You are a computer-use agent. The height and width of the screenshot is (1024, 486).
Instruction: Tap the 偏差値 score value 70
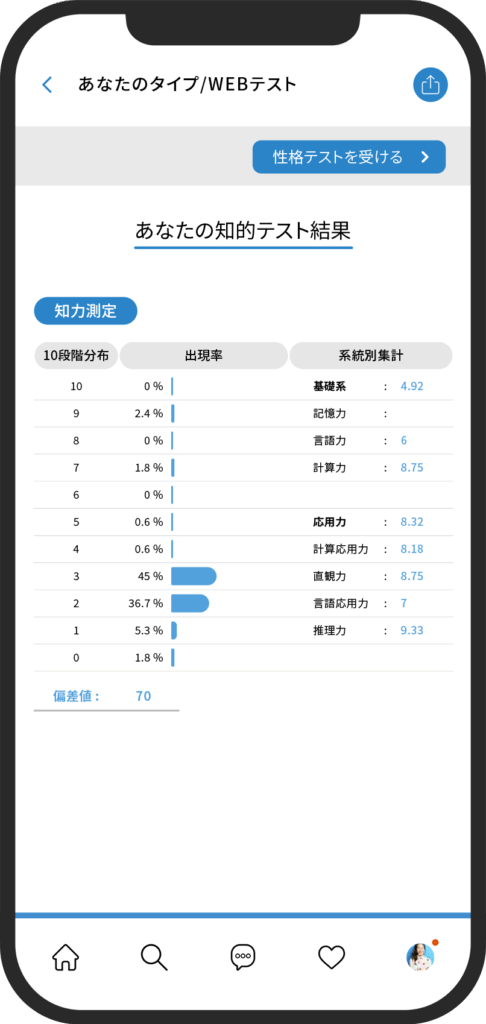(143, 696)
